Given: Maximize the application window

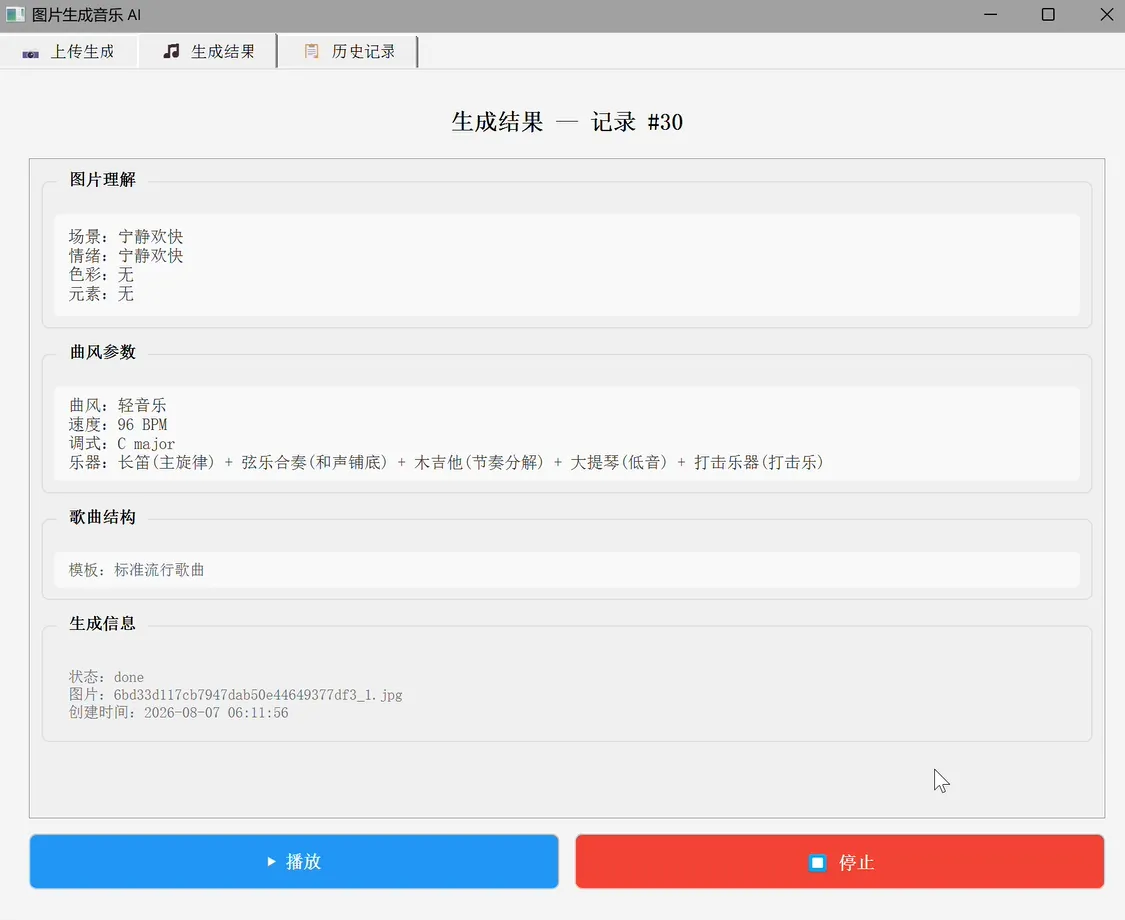Looking at the screenshot, I should pyautogui.click(x=1048, y=14).
